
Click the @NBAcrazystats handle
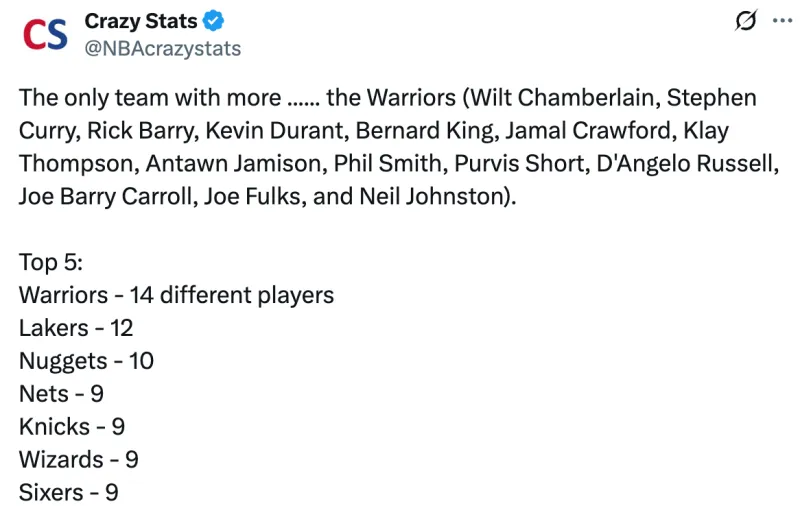163,48
